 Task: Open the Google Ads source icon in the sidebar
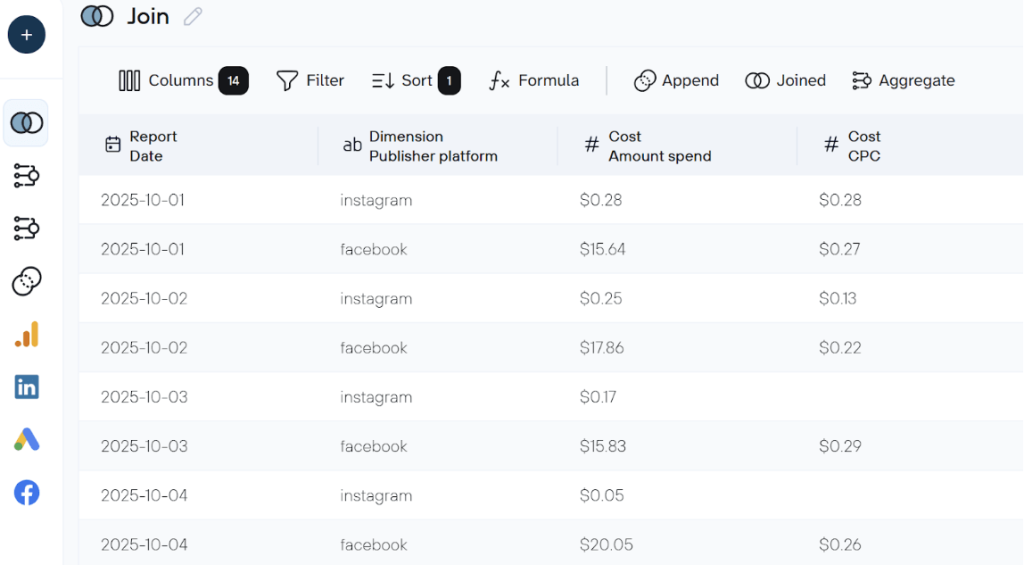click(27, 440)
